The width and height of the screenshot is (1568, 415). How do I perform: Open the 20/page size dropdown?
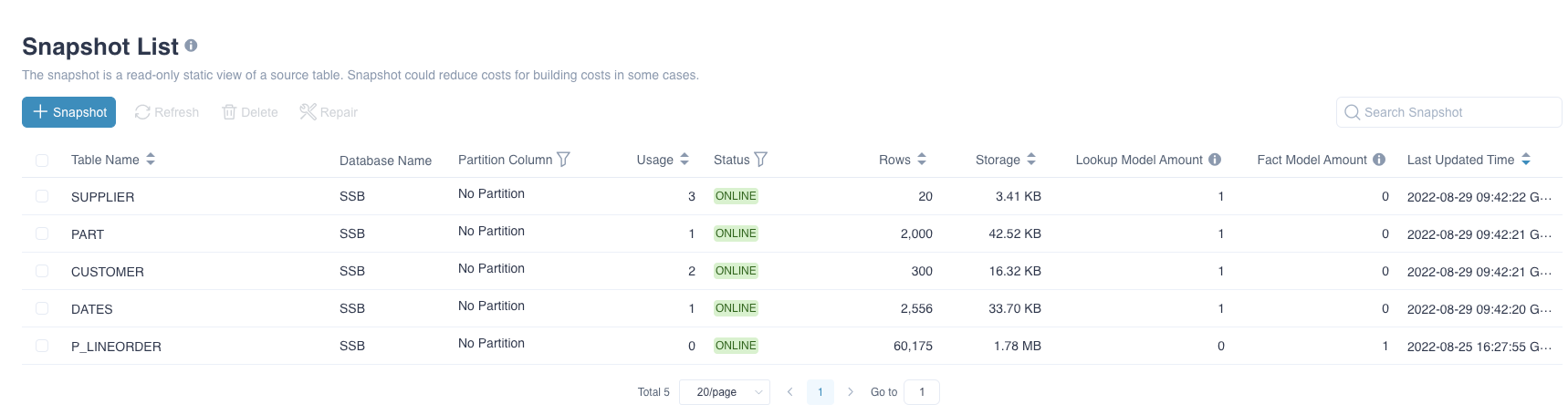pos(725,392)
